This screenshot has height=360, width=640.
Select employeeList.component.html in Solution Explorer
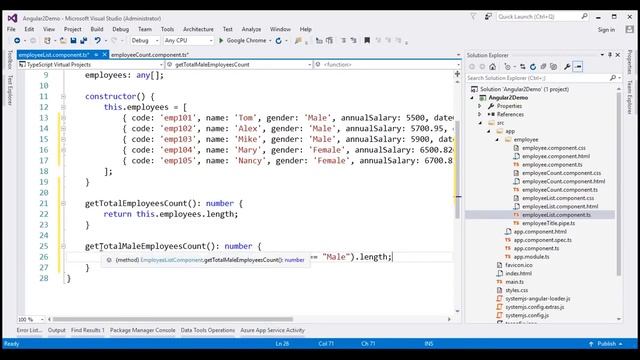pos(560,207)
